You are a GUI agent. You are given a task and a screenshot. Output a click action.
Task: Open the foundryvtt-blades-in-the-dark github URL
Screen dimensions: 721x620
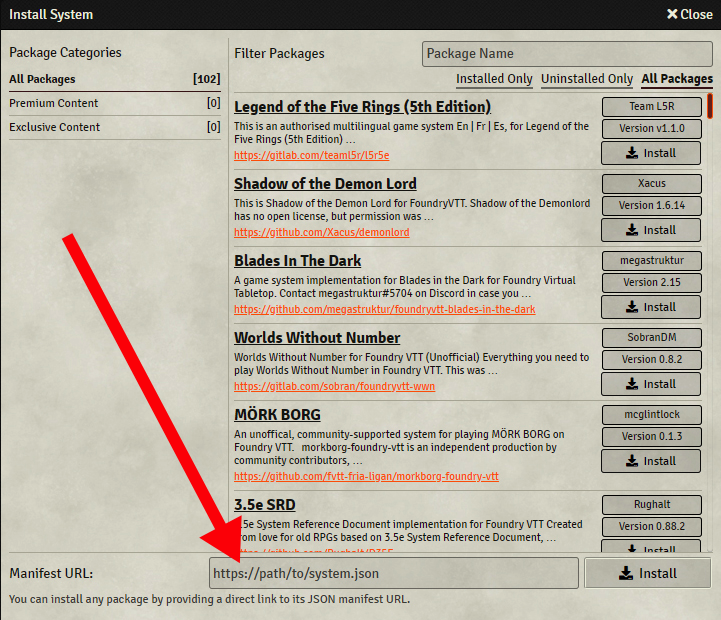point(384,310)
